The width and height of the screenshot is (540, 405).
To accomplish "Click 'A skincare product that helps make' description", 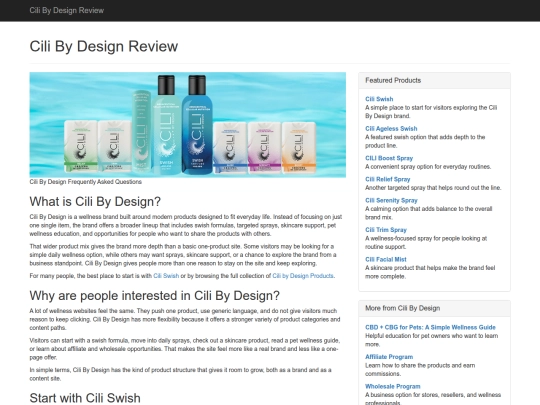I will 430,272.
